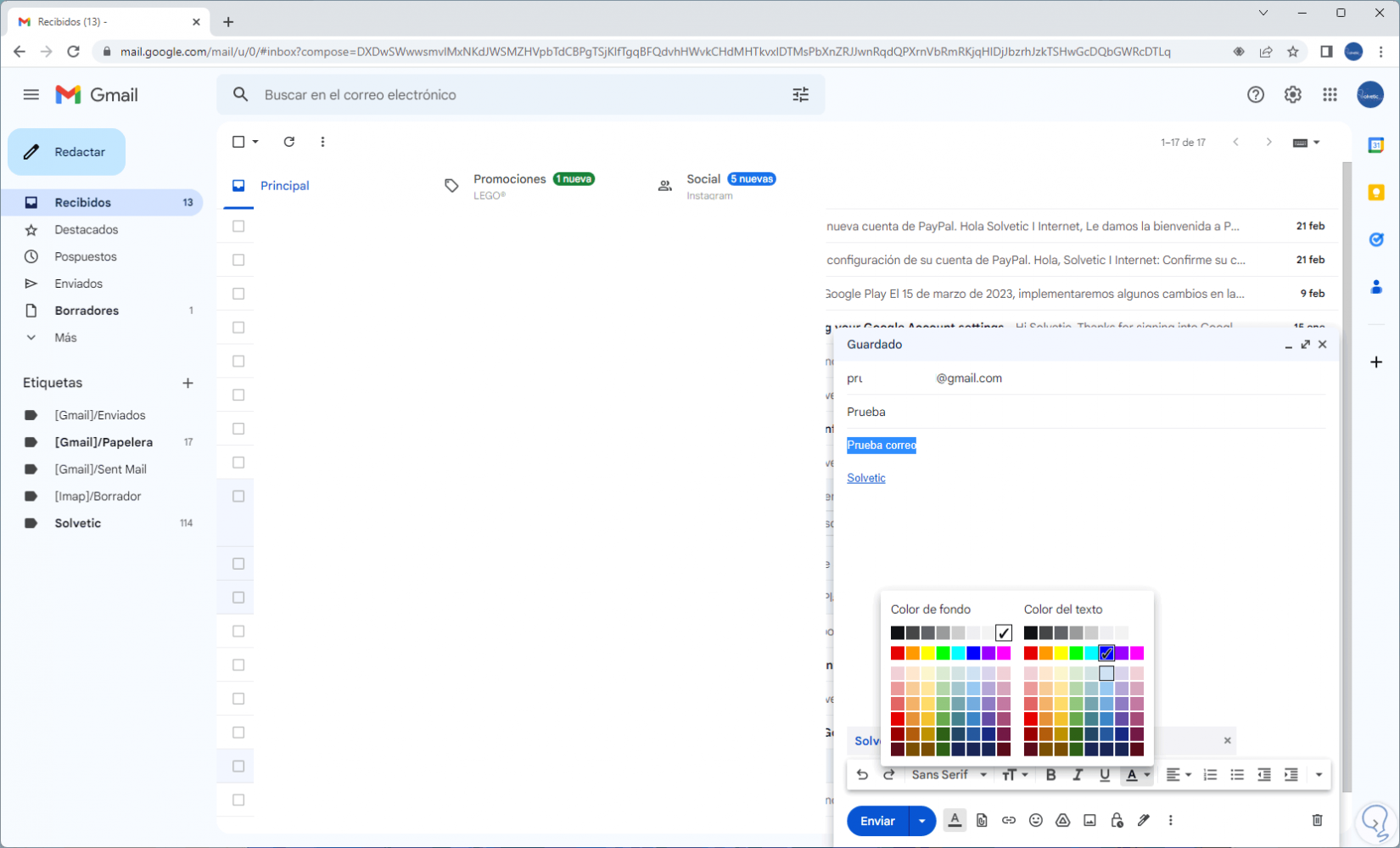Open Google Tasks side panel
1400x848 pixels.
click(1376, 239)
